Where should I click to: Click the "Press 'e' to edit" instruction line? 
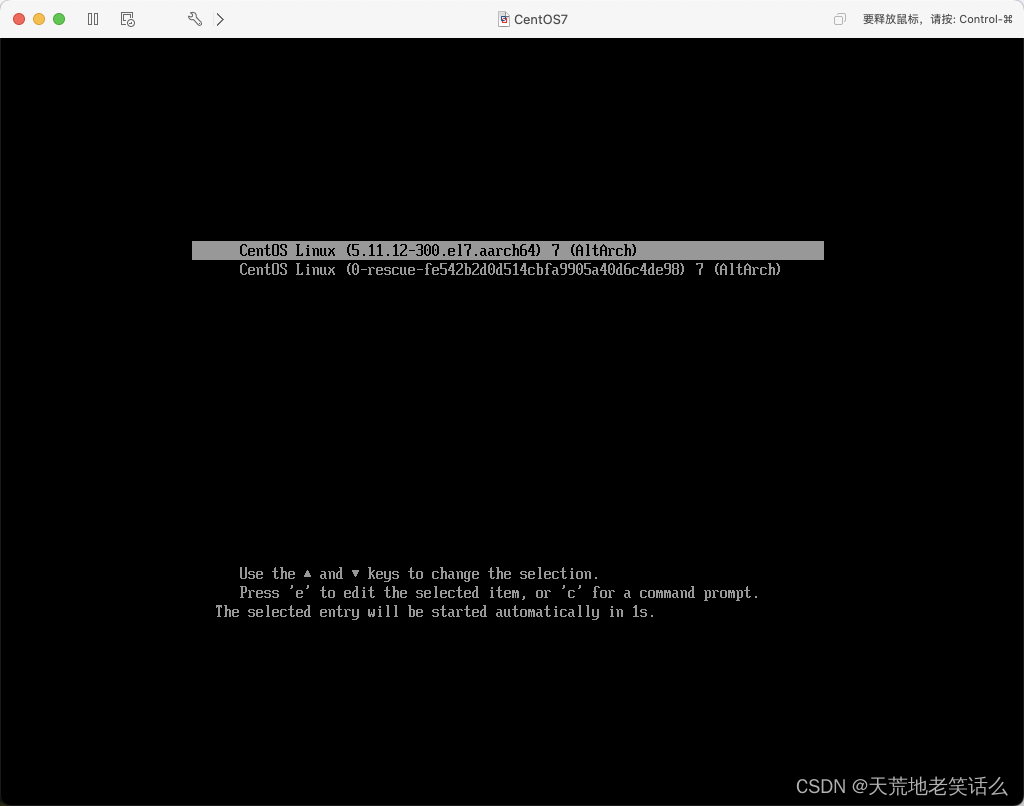click(x=499, y=592)
